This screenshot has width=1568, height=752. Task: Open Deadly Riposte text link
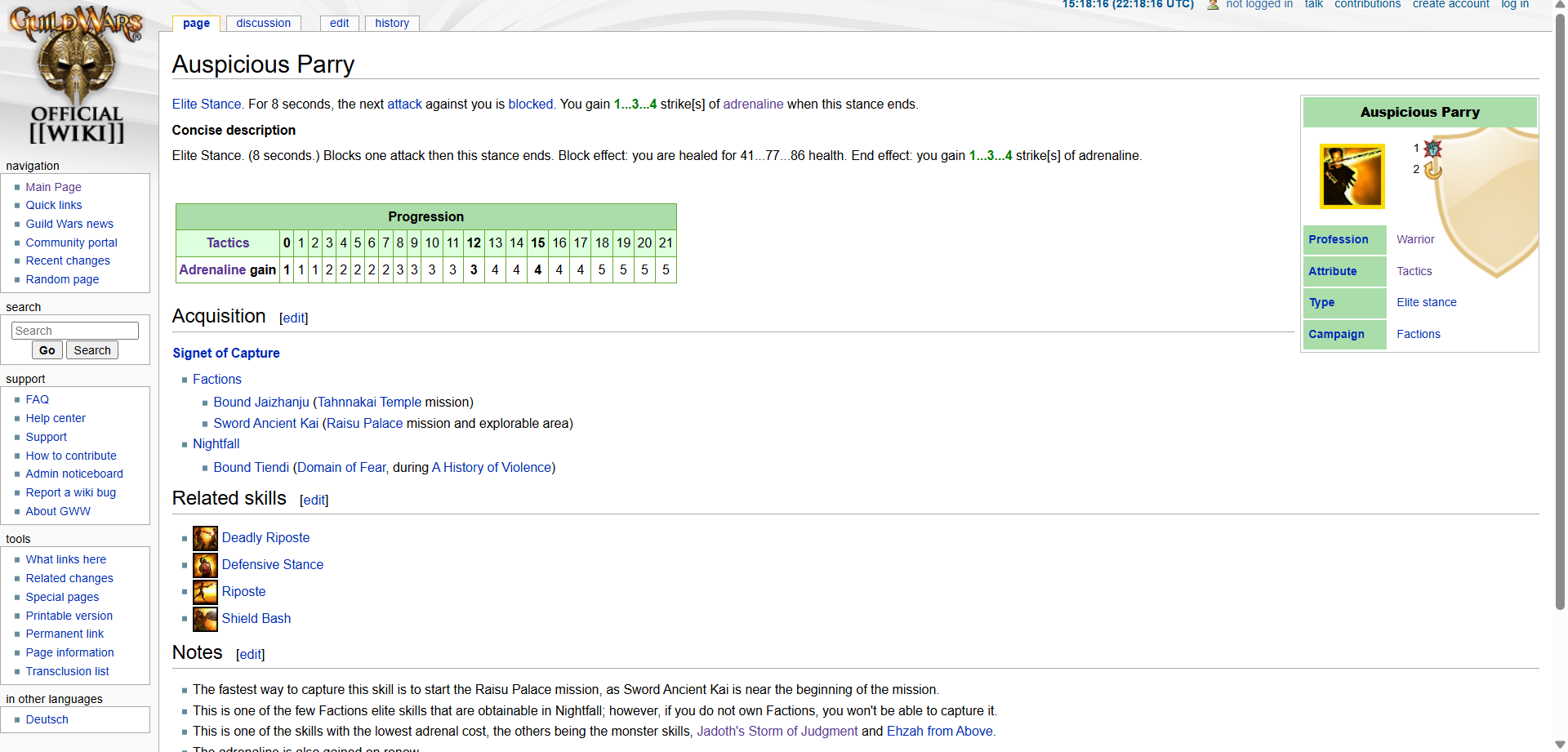tap(265, 537)
